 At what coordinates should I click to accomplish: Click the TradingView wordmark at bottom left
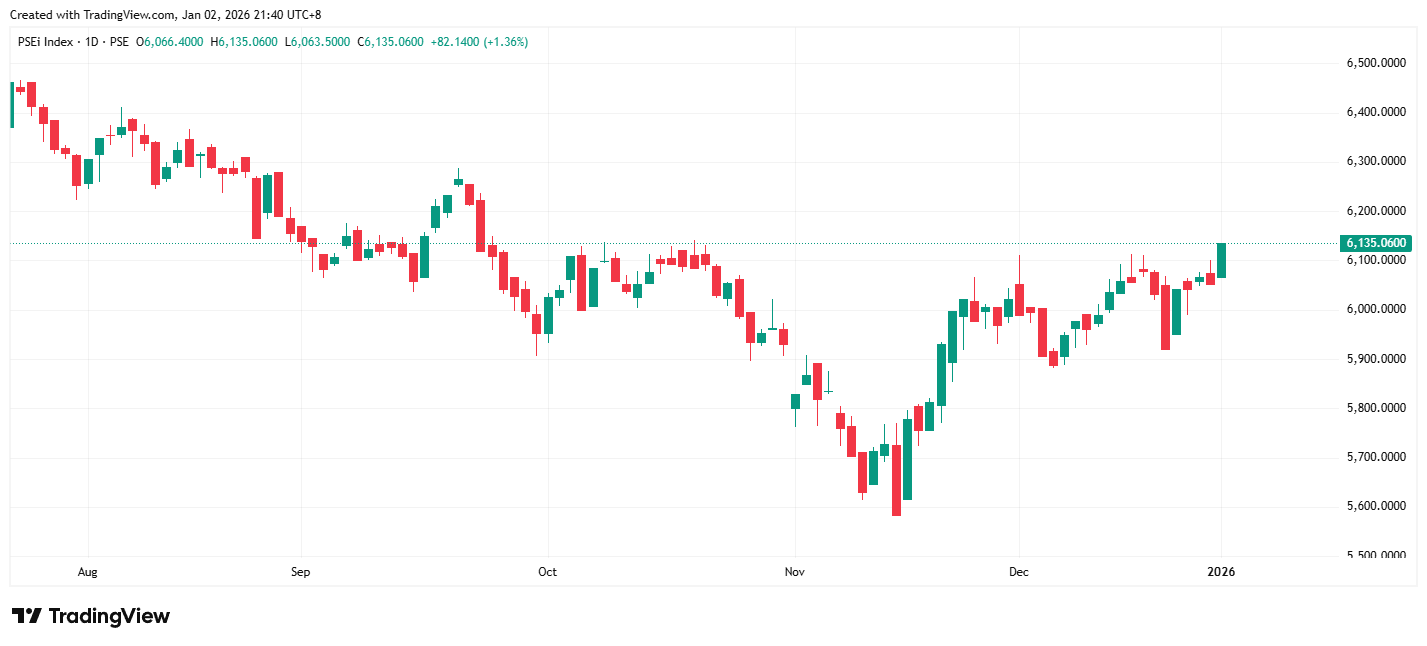109,616
